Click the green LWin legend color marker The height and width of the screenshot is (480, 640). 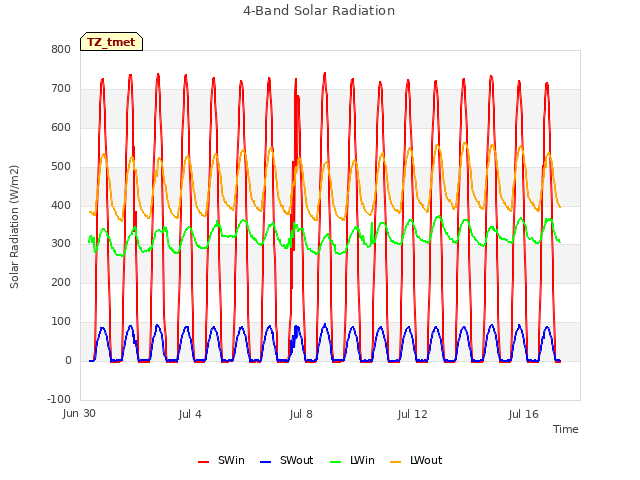pos(335,462)
